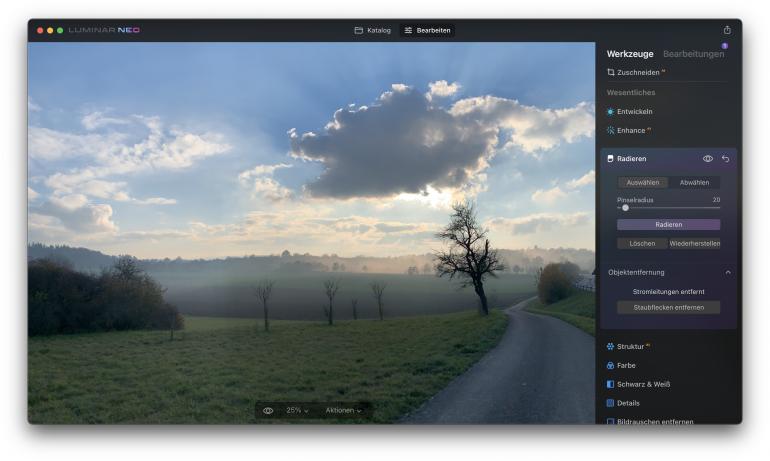
Task: Click the purple Radieren button
Action: (x=668, y=224)
